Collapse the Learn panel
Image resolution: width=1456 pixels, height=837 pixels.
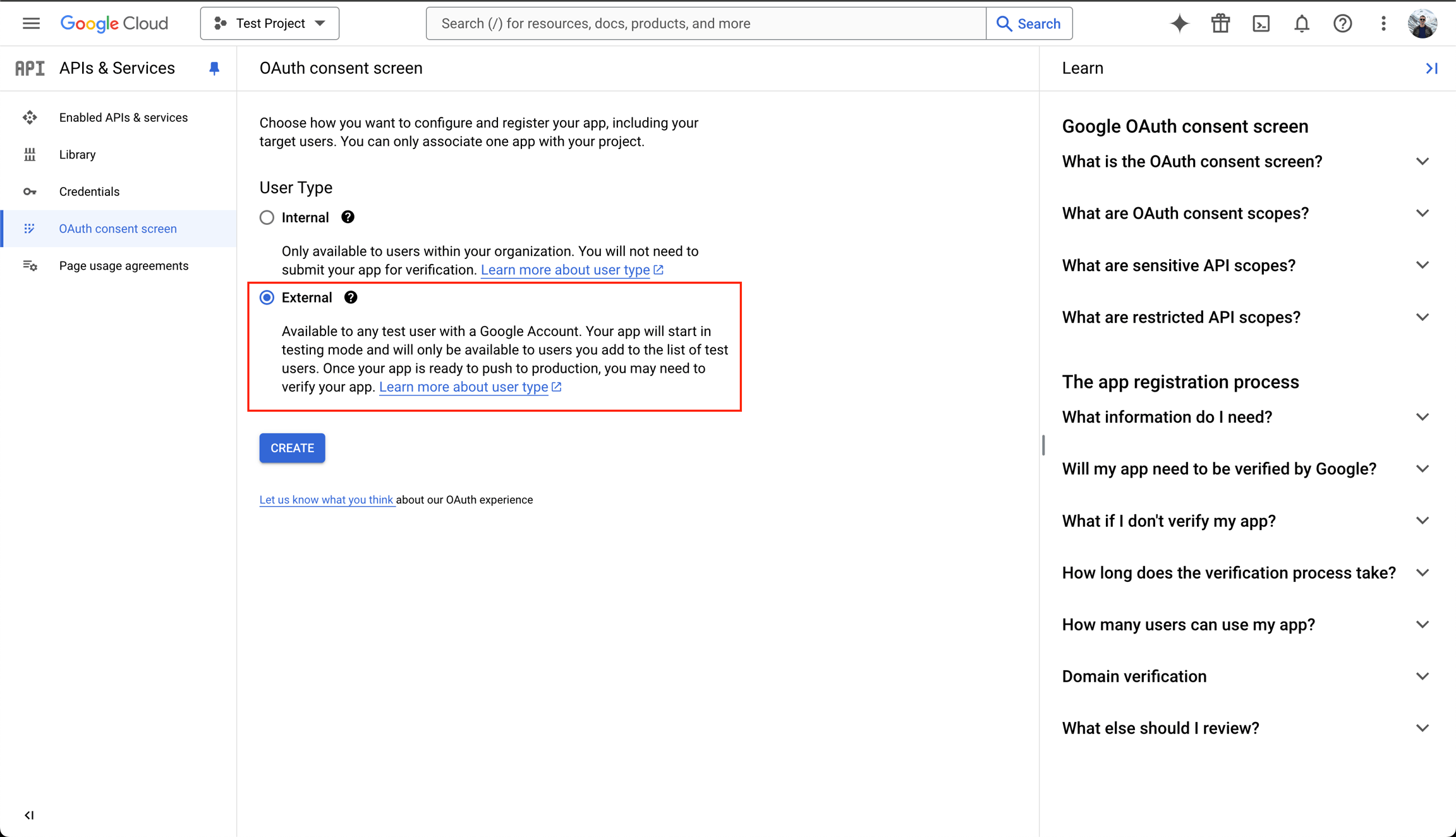point(1431,68)
